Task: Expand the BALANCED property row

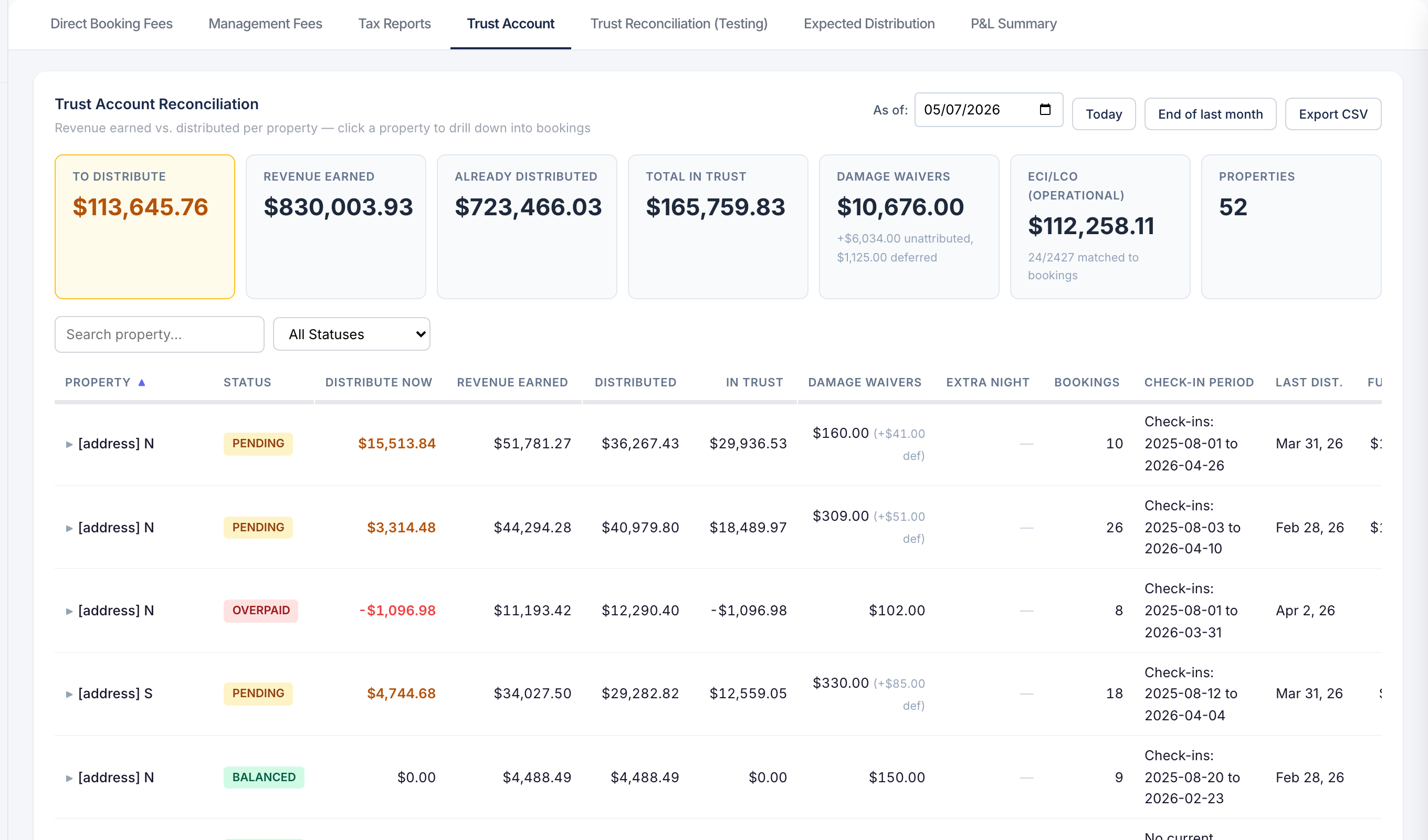Action: (x=69, y=778)
